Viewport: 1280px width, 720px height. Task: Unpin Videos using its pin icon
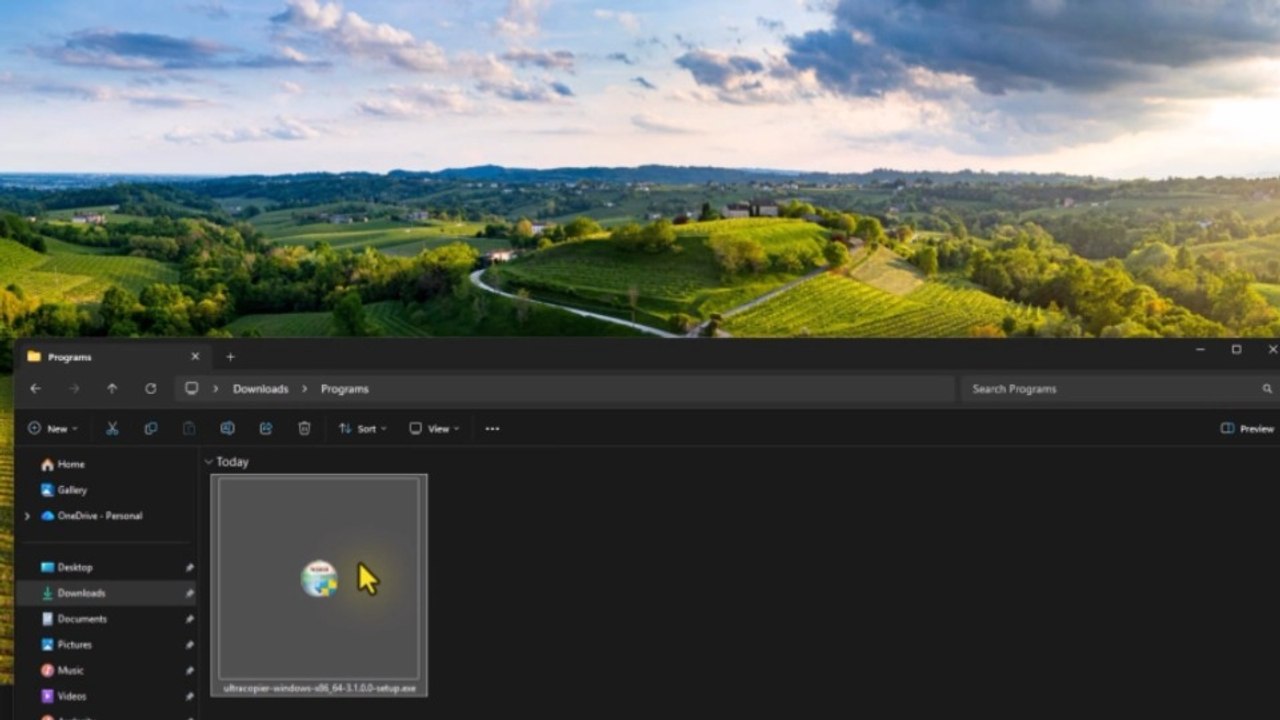(189, 696)
